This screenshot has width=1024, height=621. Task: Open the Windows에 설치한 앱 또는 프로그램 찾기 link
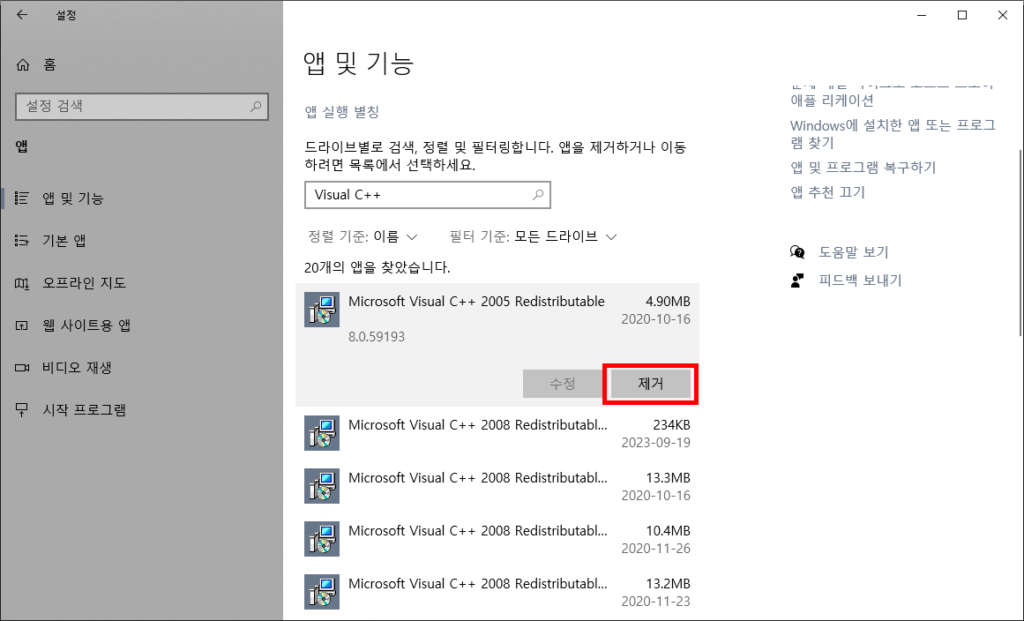pos(893,134)
